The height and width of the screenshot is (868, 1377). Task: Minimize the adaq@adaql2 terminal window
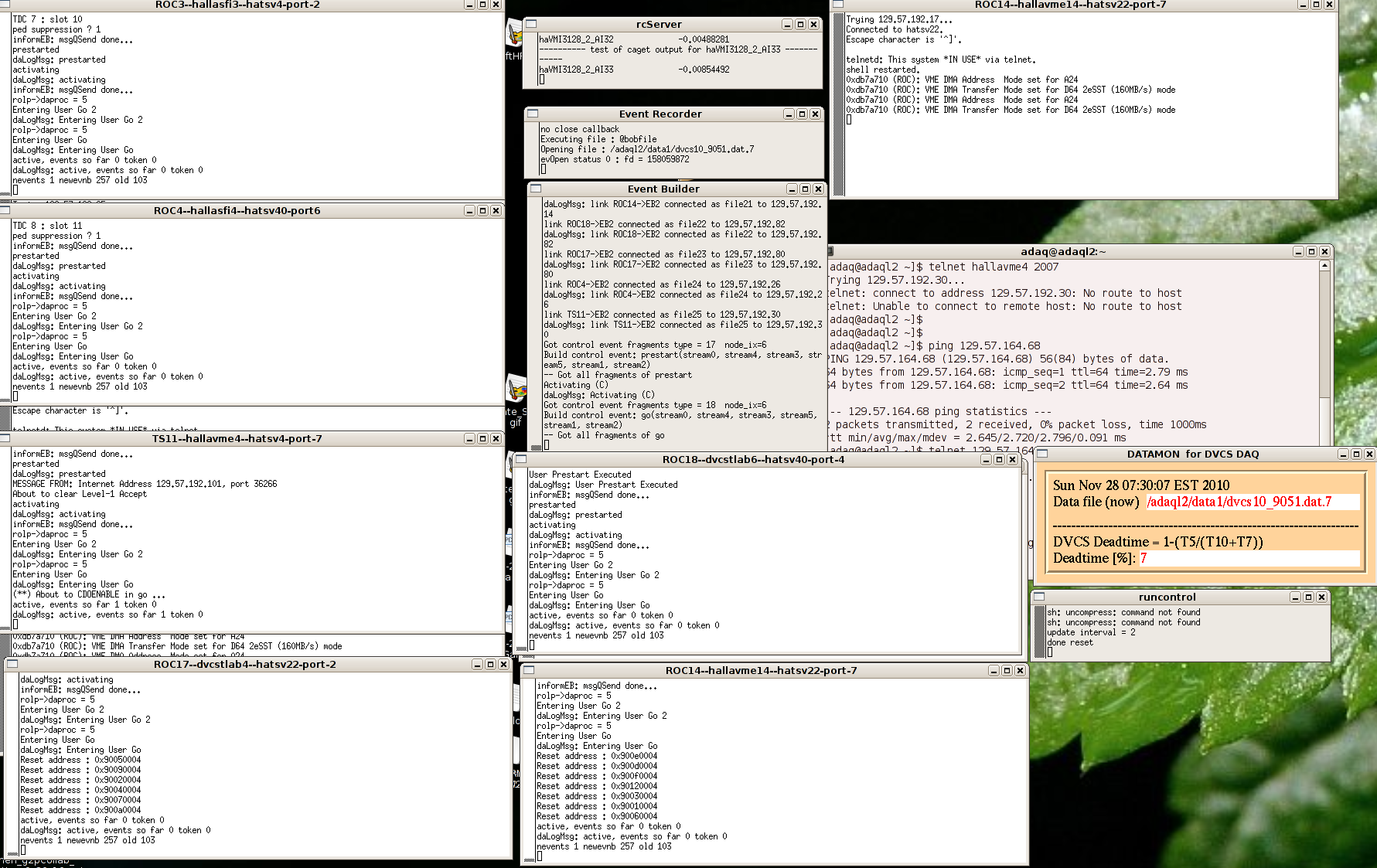(1298, 252)
